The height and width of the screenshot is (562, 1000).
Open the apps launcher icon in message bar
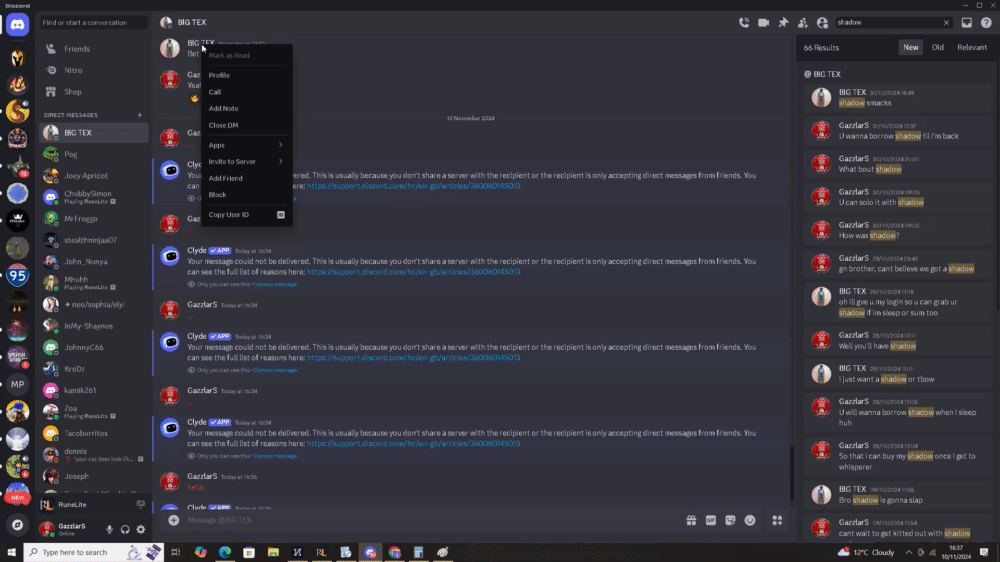point(777,521)
